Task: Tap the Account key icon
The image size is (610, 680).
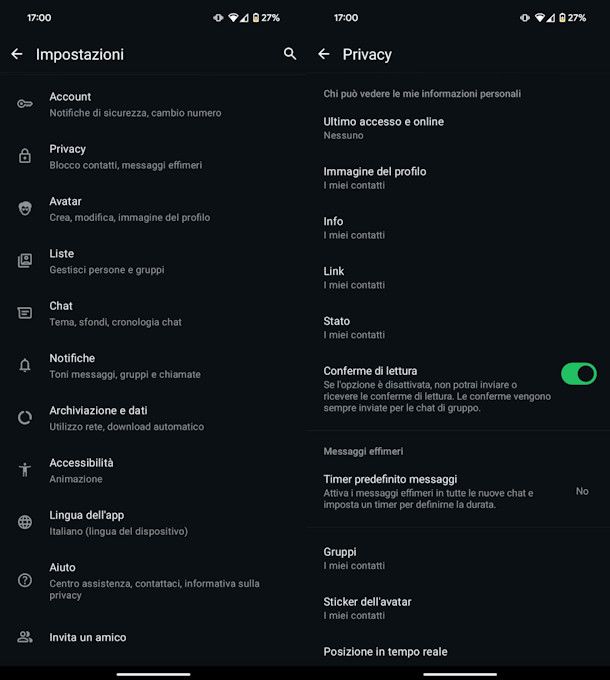Action: [x=25, y=104]
